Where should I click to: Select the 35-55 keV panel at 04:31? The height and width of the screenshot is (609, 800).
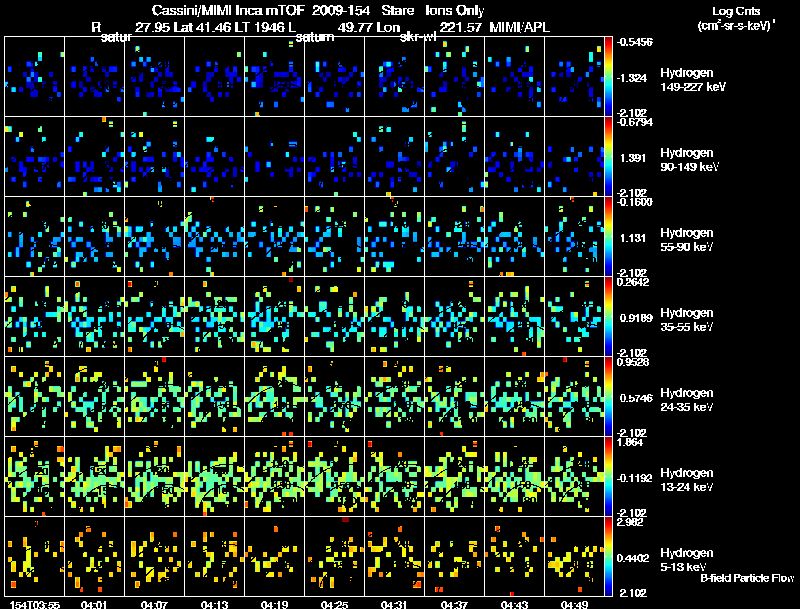[394, 317]
